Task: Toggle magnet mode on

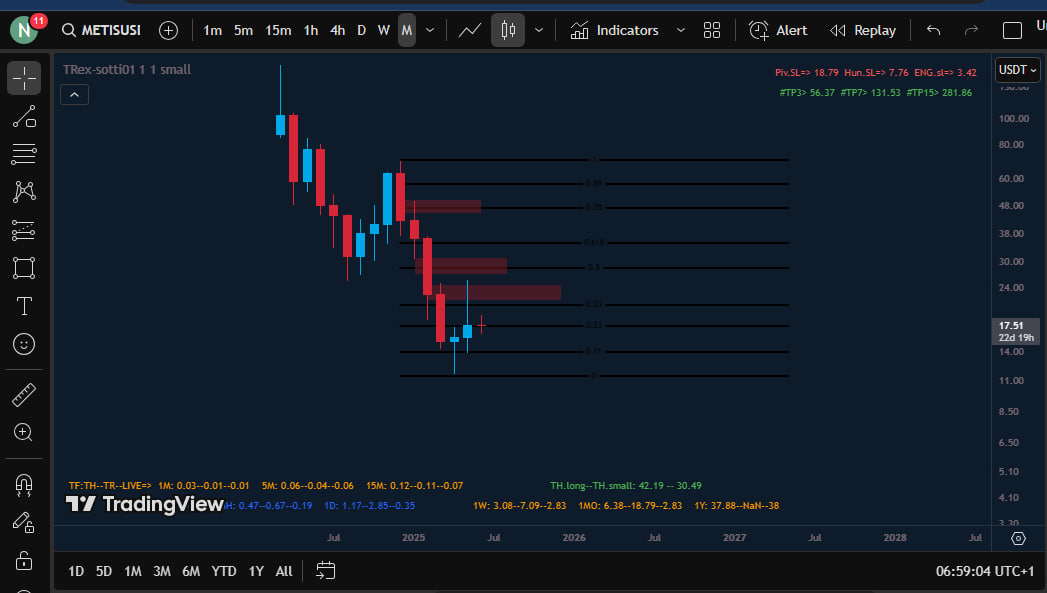Action: point(24,485)
